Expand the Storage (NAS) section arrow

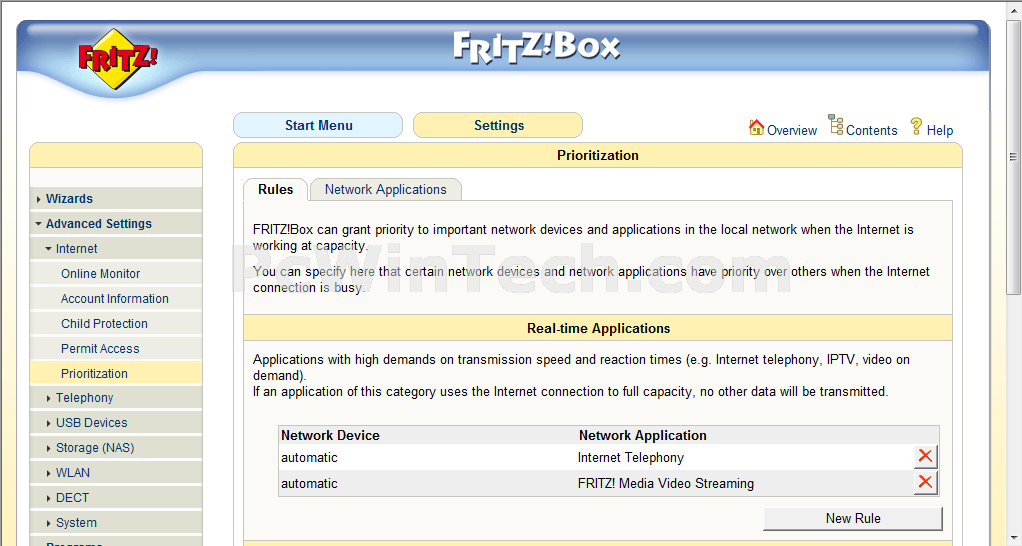tap(49, 448)
